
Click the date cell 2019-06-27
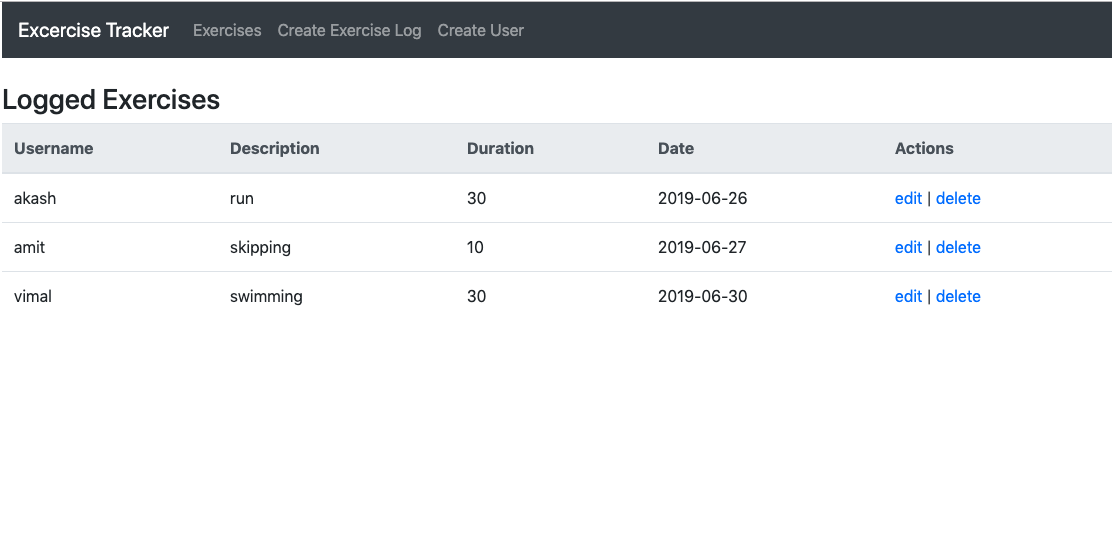pyautogui.click(x=702, y=247)
